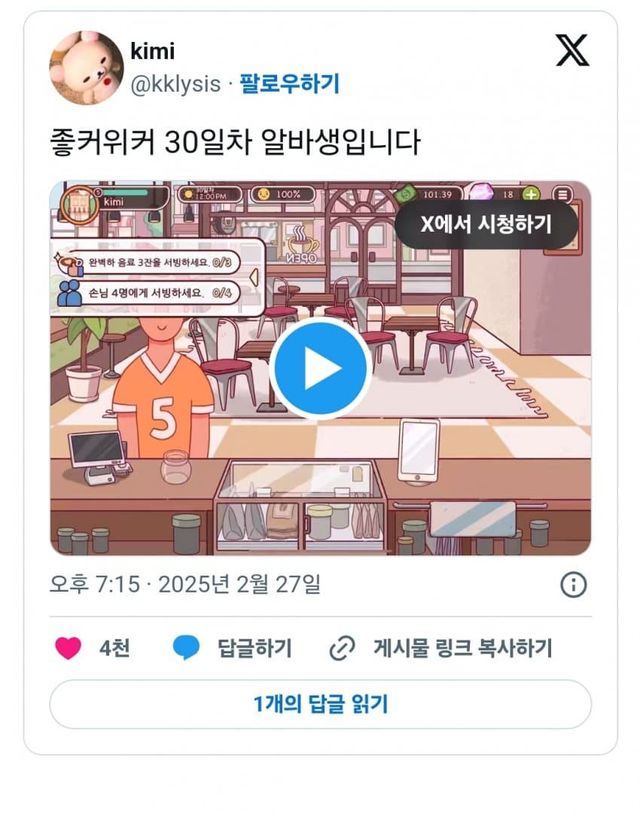Click the X logo icon

(572, 50)
